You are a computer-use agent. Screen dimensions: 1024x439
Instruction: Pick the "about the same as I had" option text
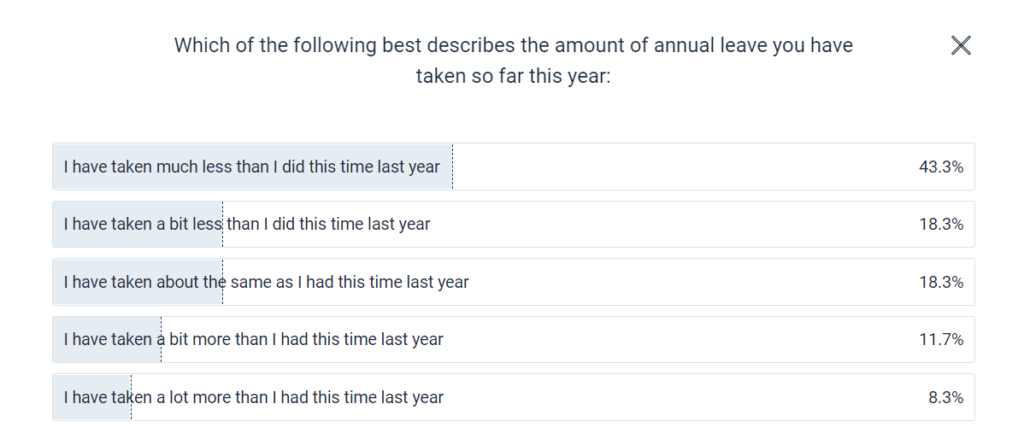pos(265,282)
